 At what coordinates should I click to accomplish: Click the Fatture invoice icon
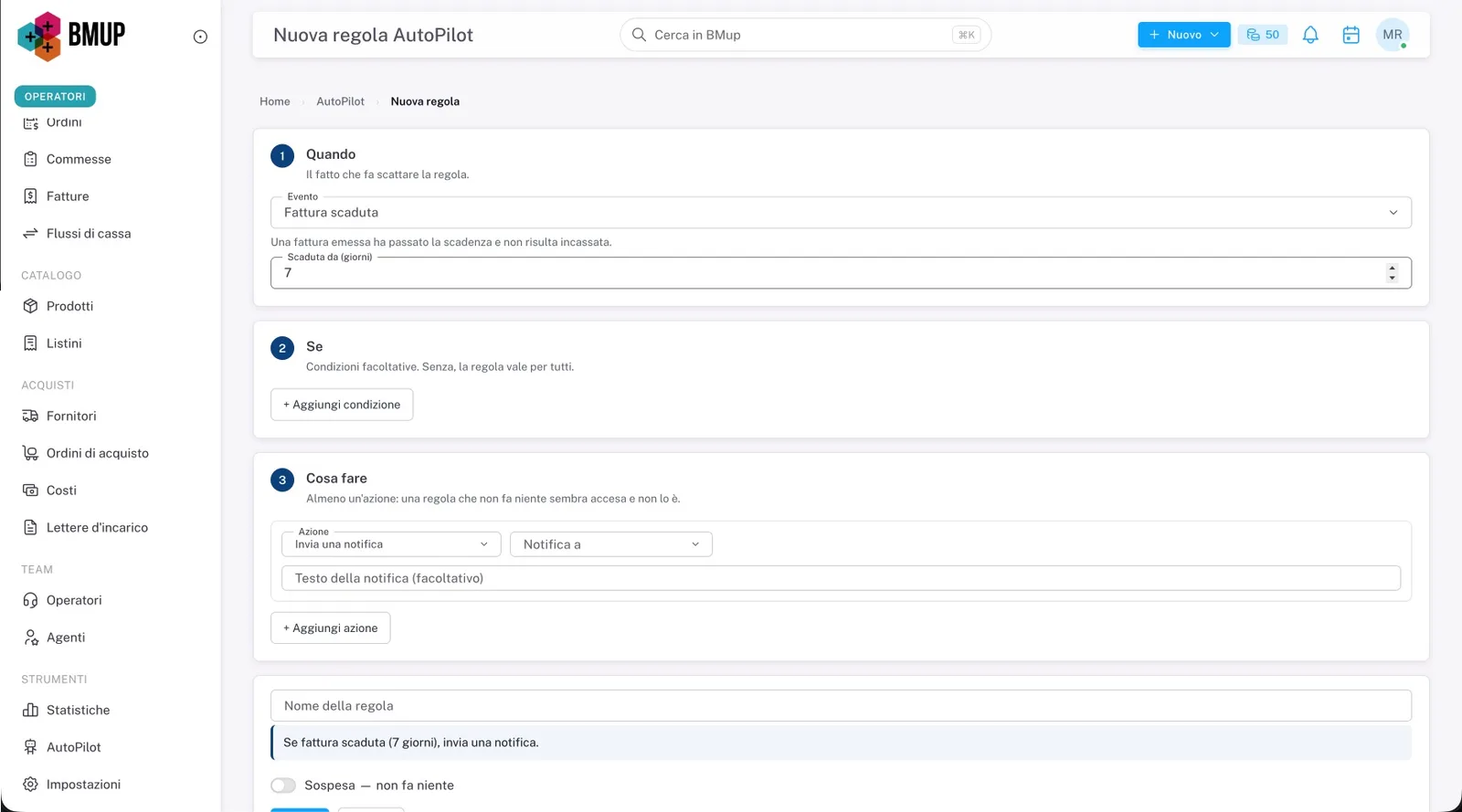(30, 196)
